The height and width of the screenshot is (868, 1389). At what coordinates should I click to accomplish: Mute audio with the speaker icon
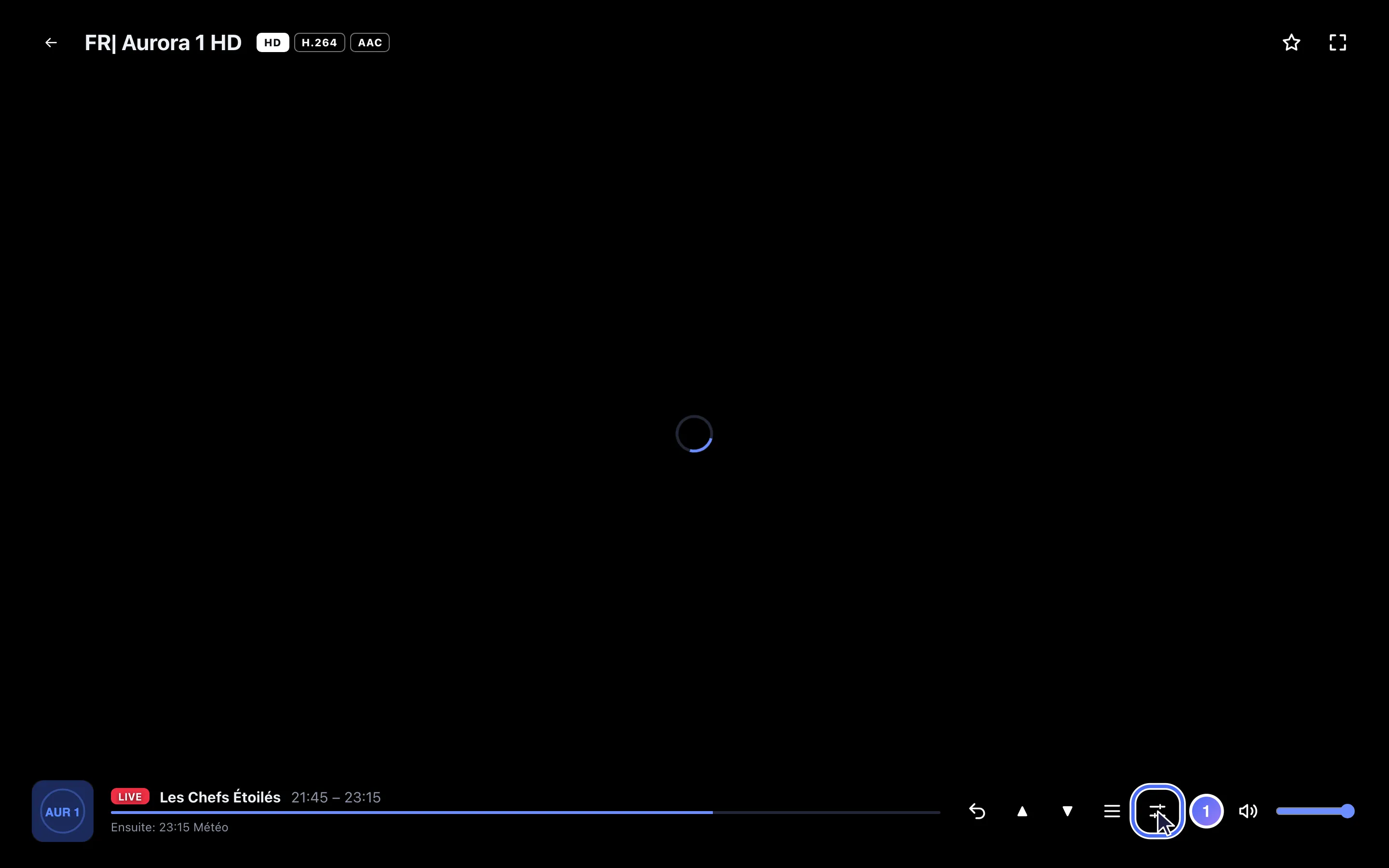(x=1248, y=811)
